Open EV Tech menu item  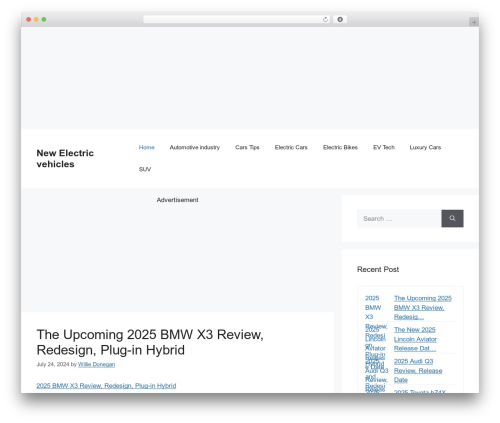[384, 147]
